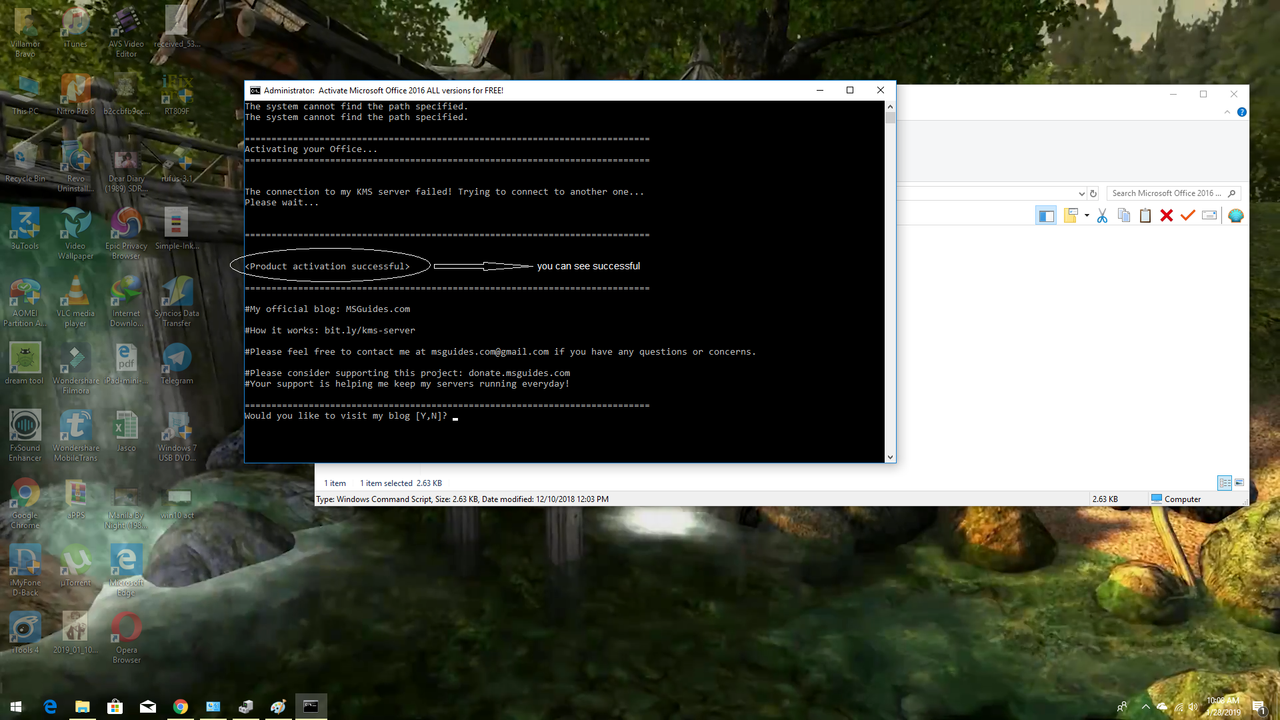Open Microsoft Store from taskbar
This screenshot has width=1280, height=720.
(x=115, y=706)
